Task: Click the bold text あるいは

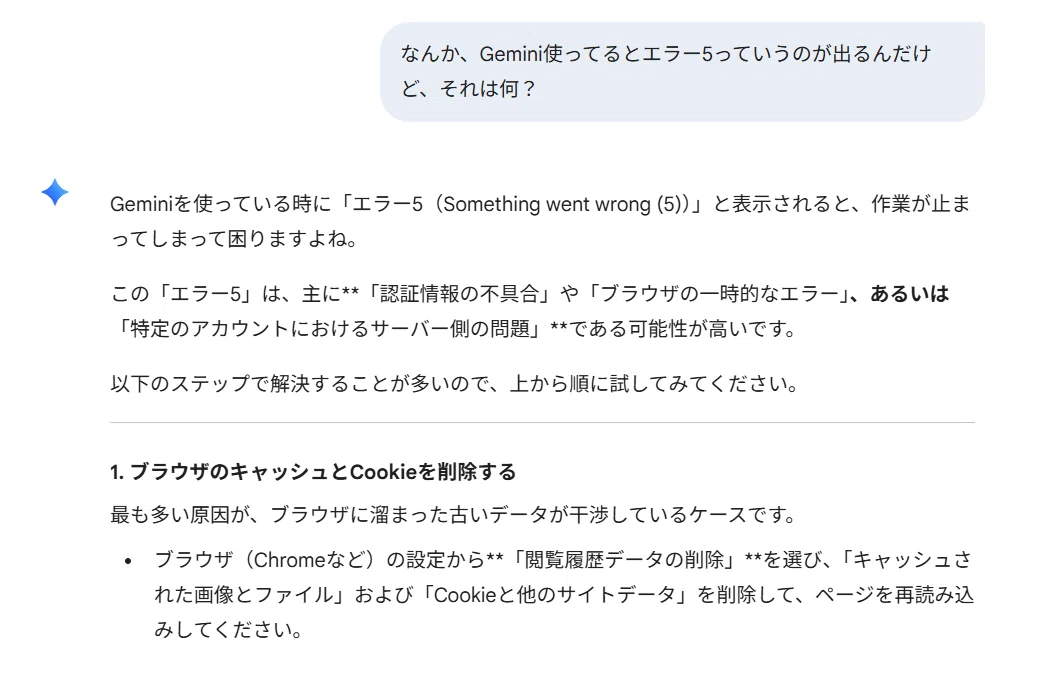Action: click(x=909, y=293)
